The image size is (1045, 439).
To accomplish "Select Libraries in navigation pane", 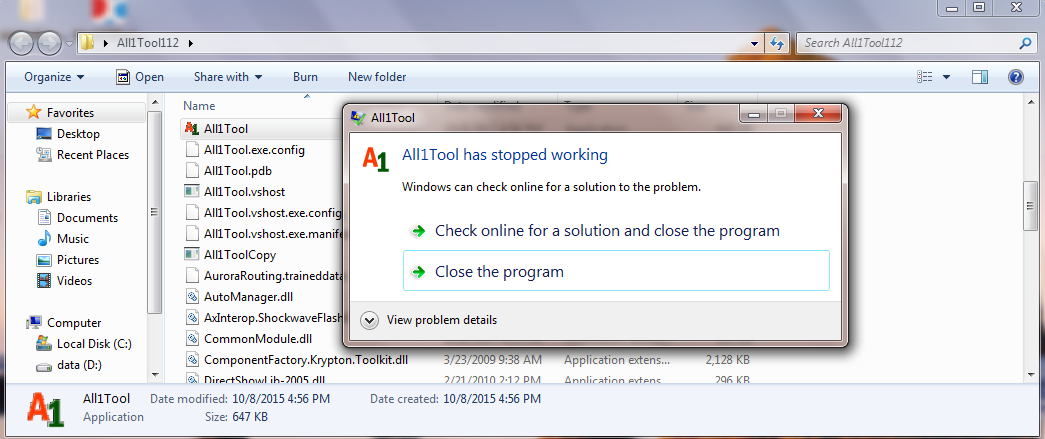I will tap(69, 197).
